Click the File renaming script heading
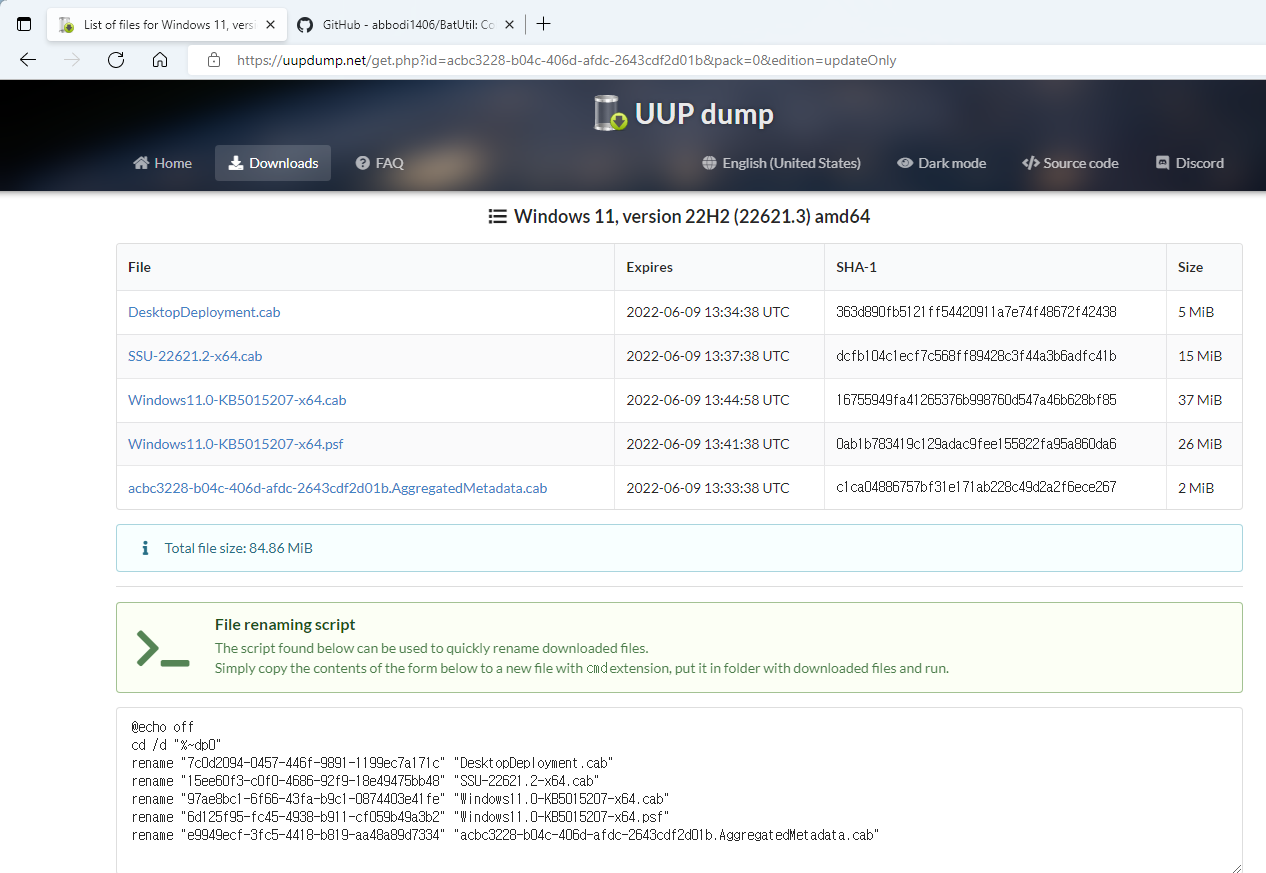1266x873 pixels. 285,624
